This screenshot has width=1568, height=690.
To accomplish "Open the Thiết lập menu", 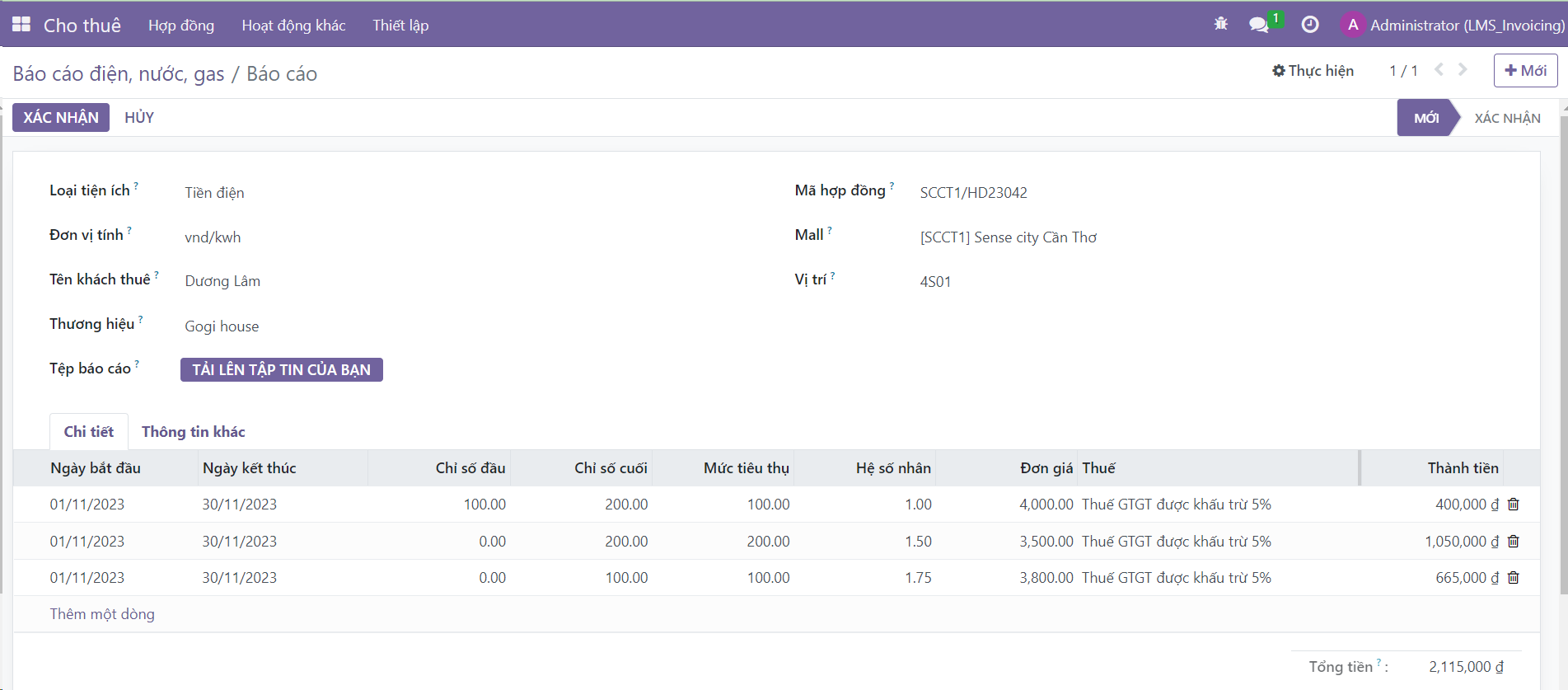I will point(400,26).
